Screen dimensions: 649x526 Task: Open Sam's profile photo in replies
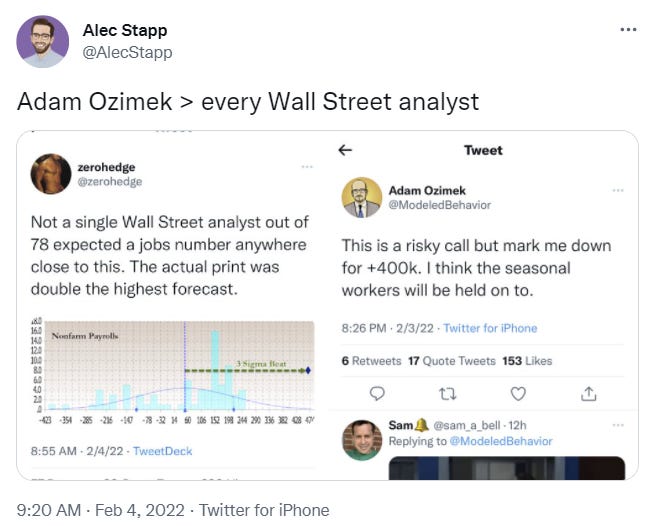point(362,440)
